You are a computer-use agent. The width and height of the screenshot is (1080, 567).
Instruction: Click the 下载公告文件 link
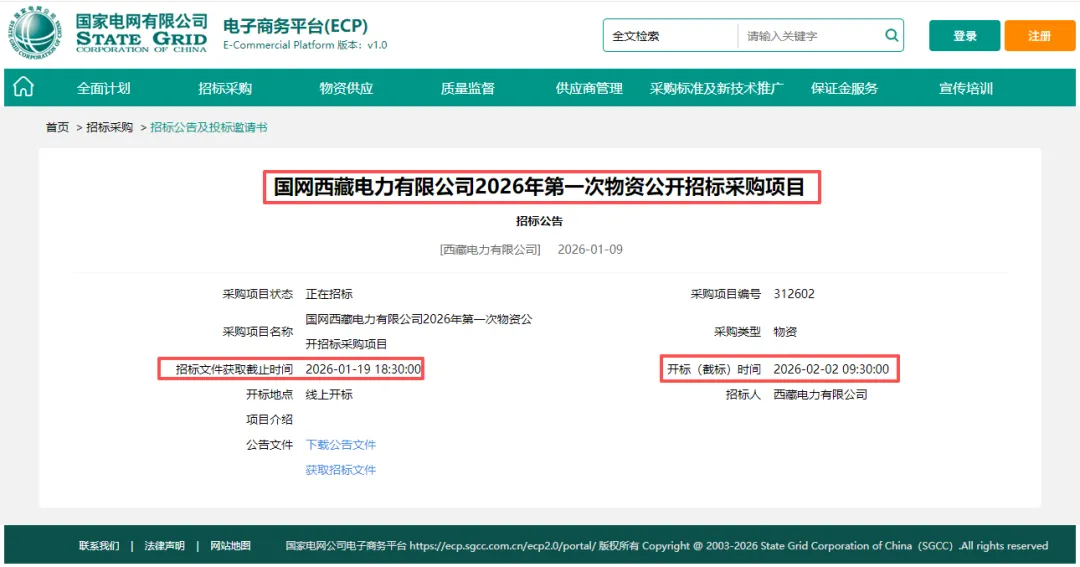[x=341, y=444]
